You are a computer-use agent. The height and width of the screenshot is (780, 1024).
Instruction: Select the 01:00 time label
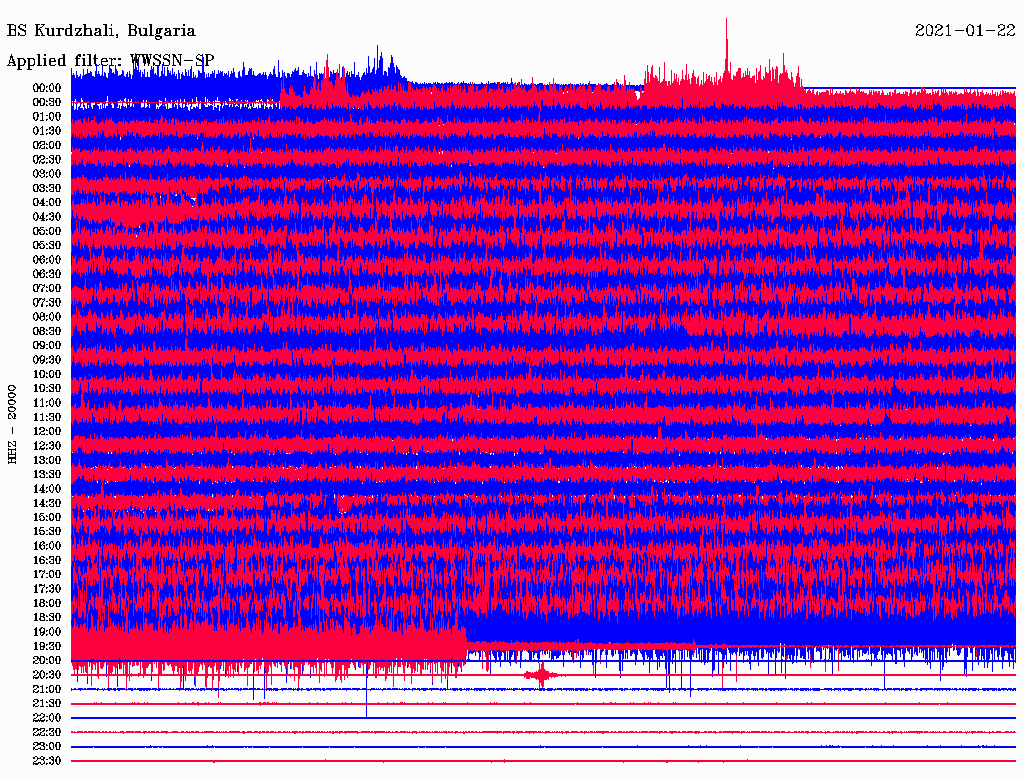(47, 116)
